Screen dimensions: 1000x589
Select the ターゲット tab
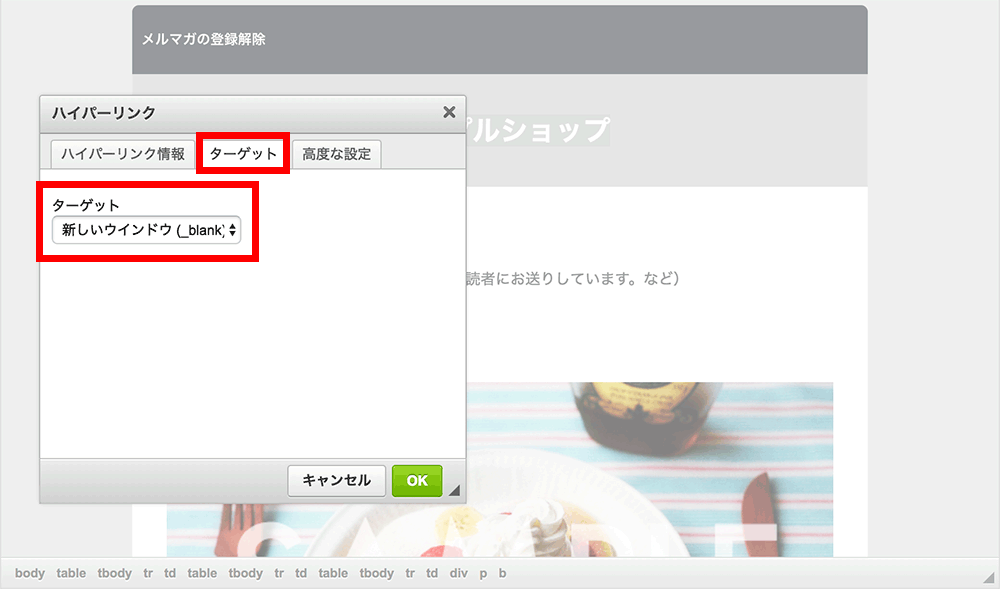(243, 154)
